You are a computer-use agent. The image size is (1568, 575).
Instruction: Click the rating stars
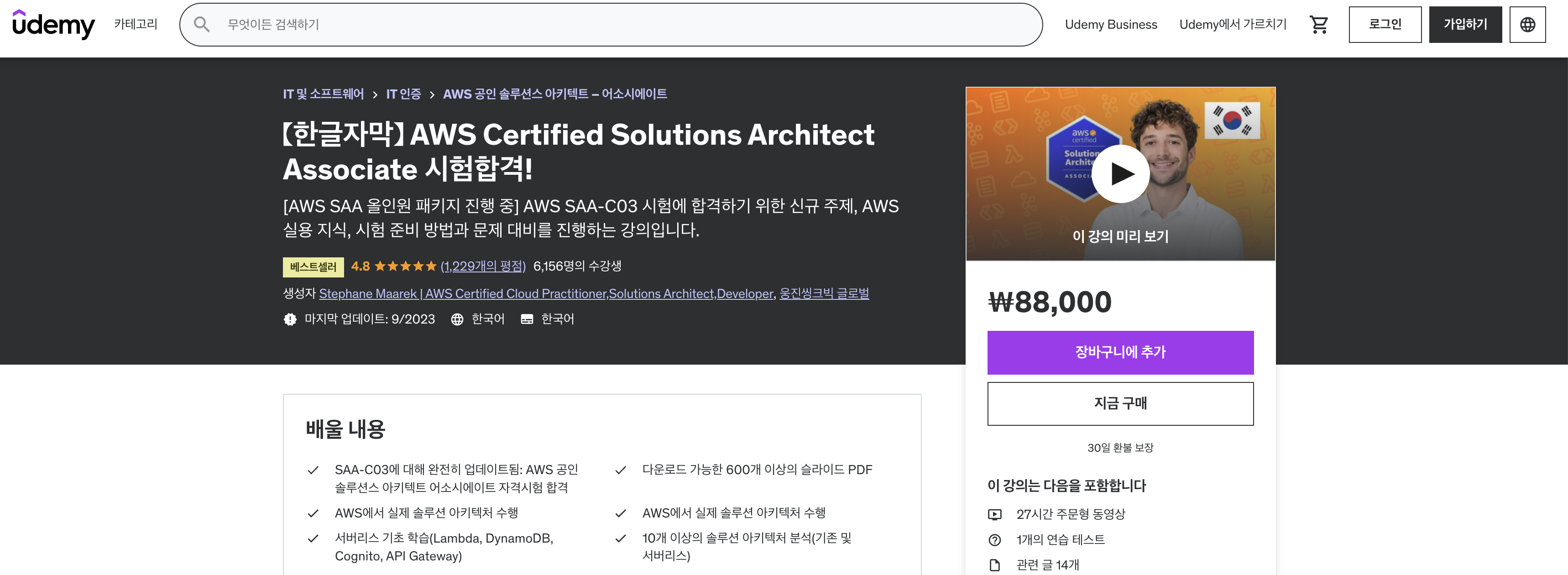coord(405,266)
